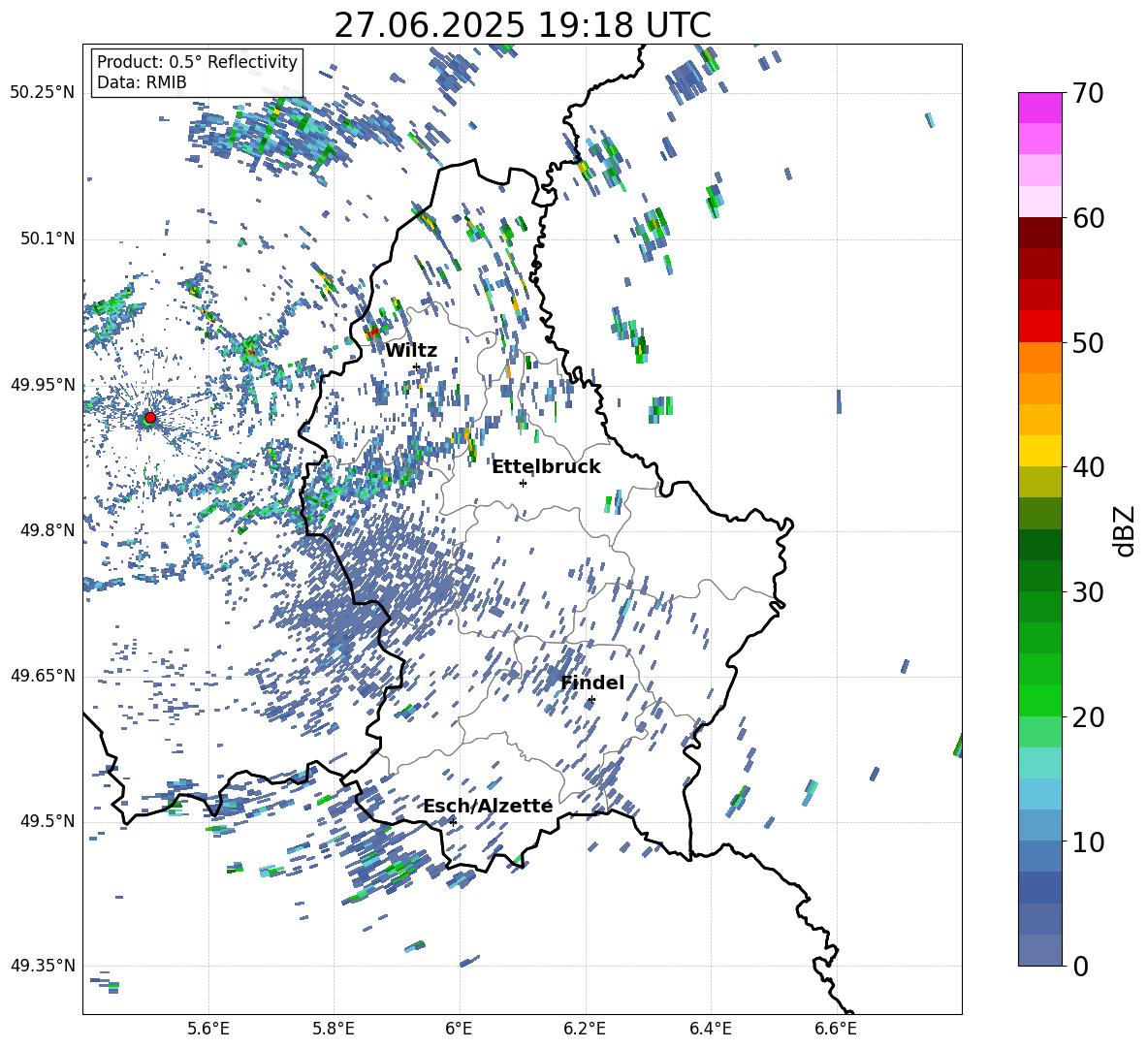Click the 49.5°N latitude label

(x=48, y=821)
